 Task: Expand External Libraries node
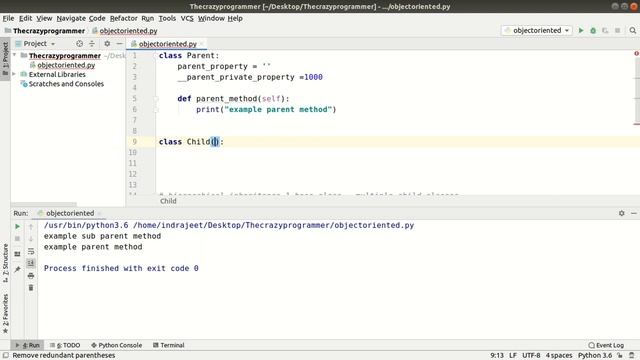15,74
